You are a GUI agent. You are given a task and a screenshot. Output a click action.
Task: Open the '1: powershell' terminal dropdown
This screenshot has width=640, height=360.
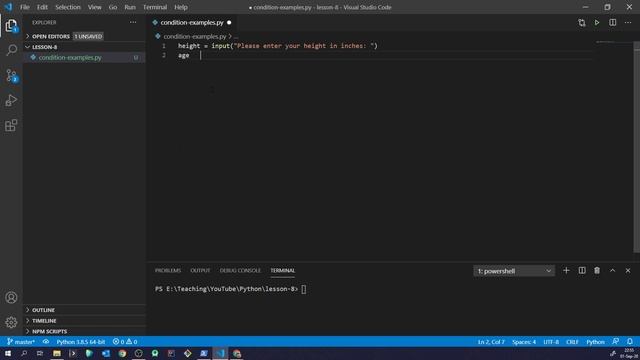pos(514,271)
